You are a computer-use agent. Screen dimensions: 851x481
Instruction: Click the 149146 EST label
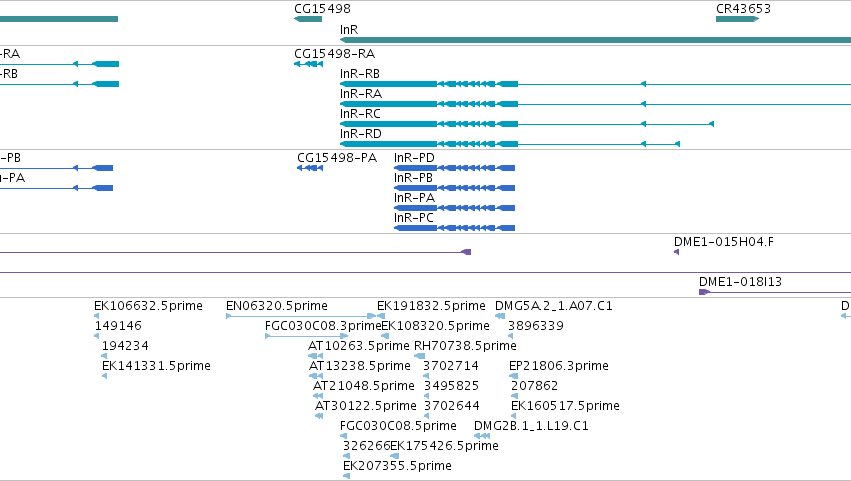pos(118,326)
